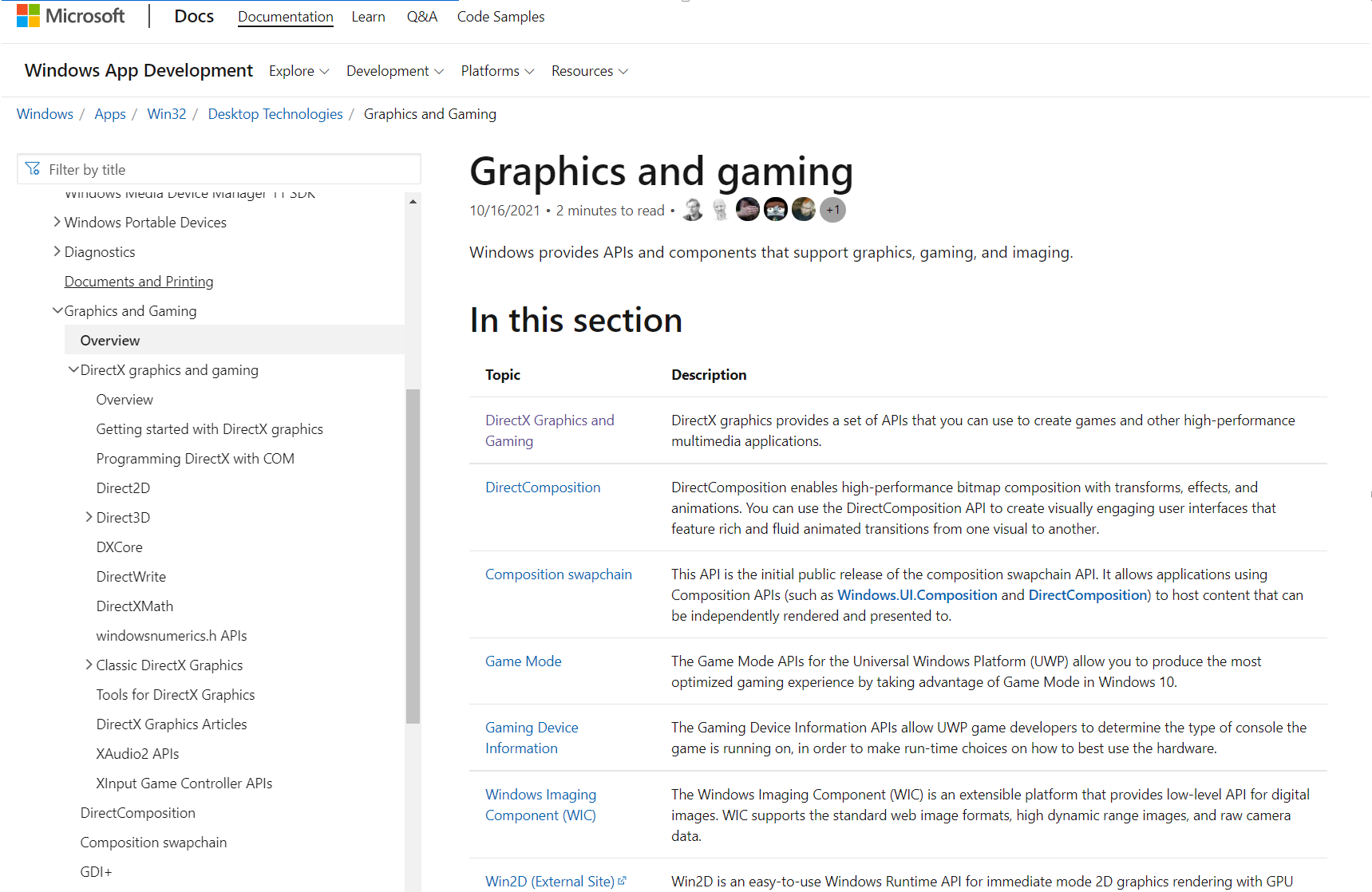This screenshot has height=892, width=1372.
Task: Open the Platforms dropdown menu
Action: [497, 71]
